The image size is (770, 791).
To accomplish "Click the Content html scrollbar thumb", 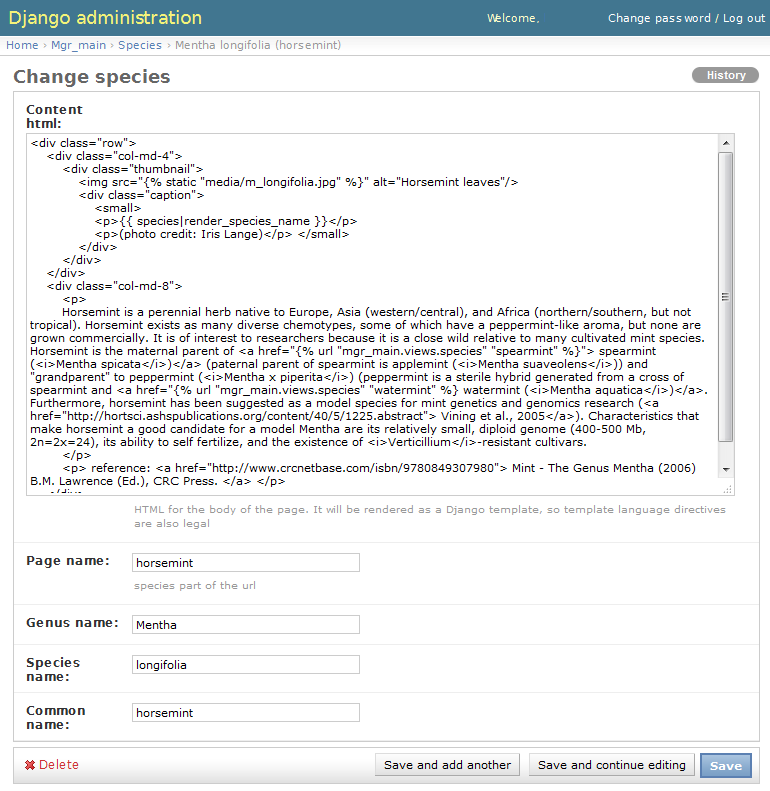I will (726, 297).
